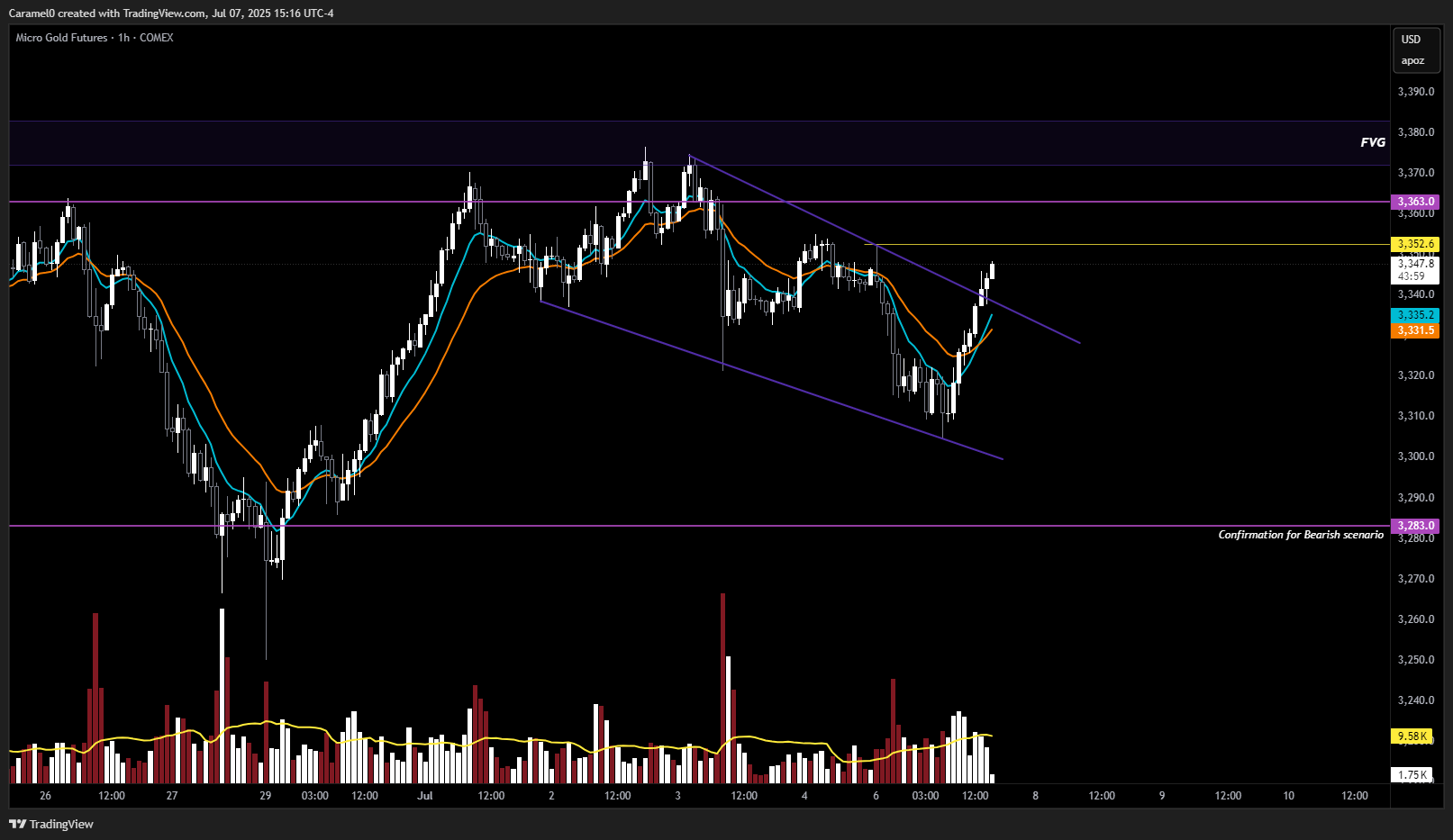Click the 27 date on time axis
This screenshot has height=840, width=1453.
tap(172, 796)
